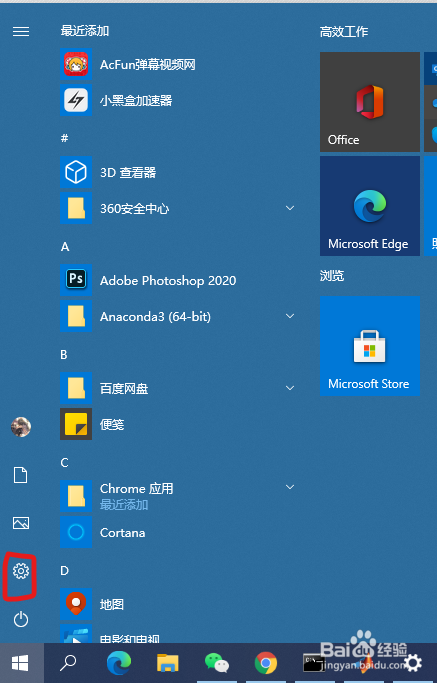
Task: Open the Pictures sidebar icon
Action: pyautogui.click(x=21, y=523)
